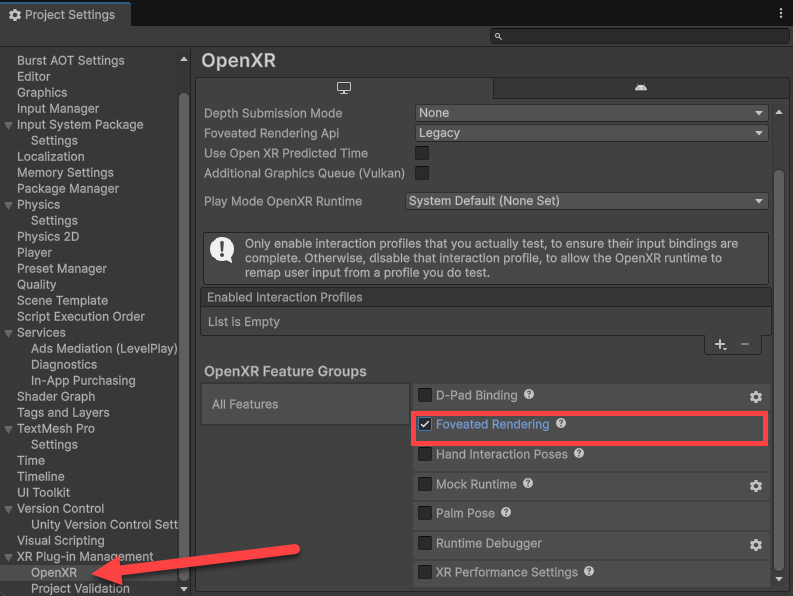
Task: Open the Quality settings page
Action: tap(36, 284)
